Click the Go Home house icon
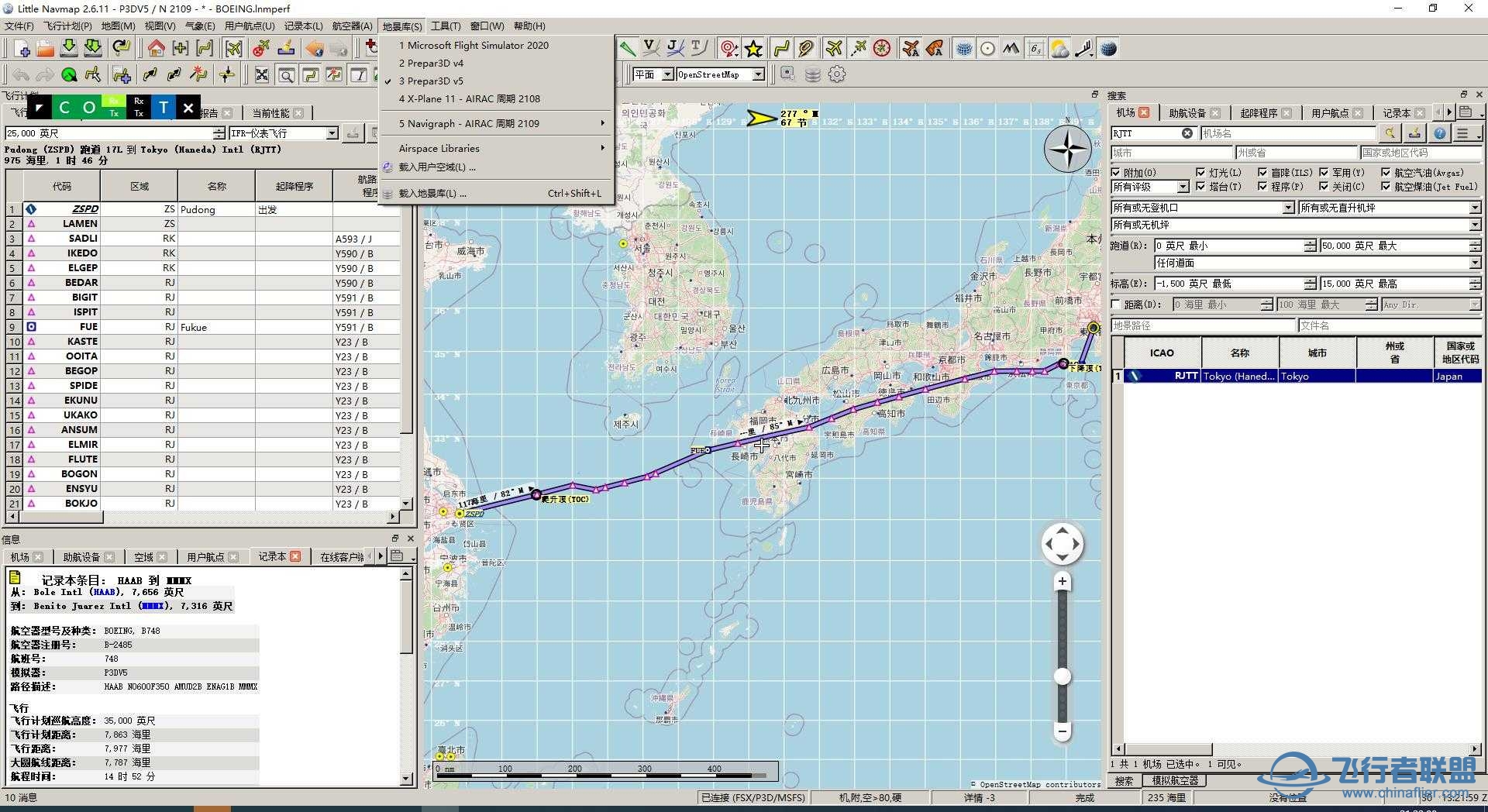This screenshot has height=812, width=1488. (156, 49)
